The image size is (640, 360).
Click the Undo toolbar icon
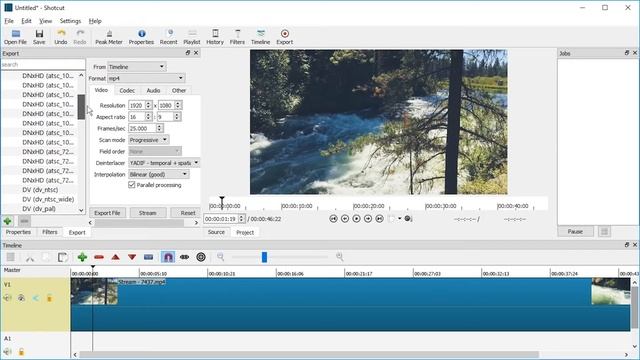[x=61, y=37]
